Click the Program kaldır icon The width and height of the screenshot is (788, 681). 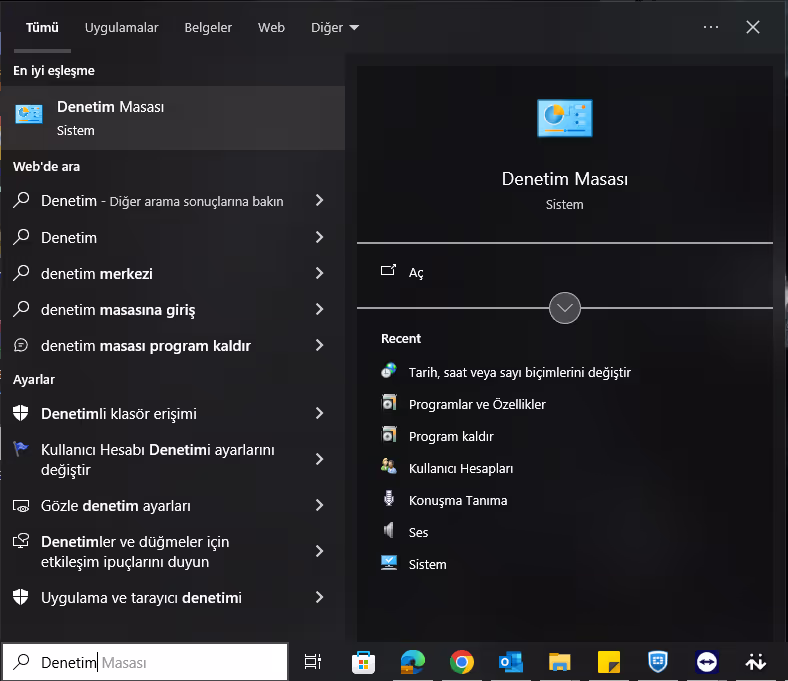(389, 435)
